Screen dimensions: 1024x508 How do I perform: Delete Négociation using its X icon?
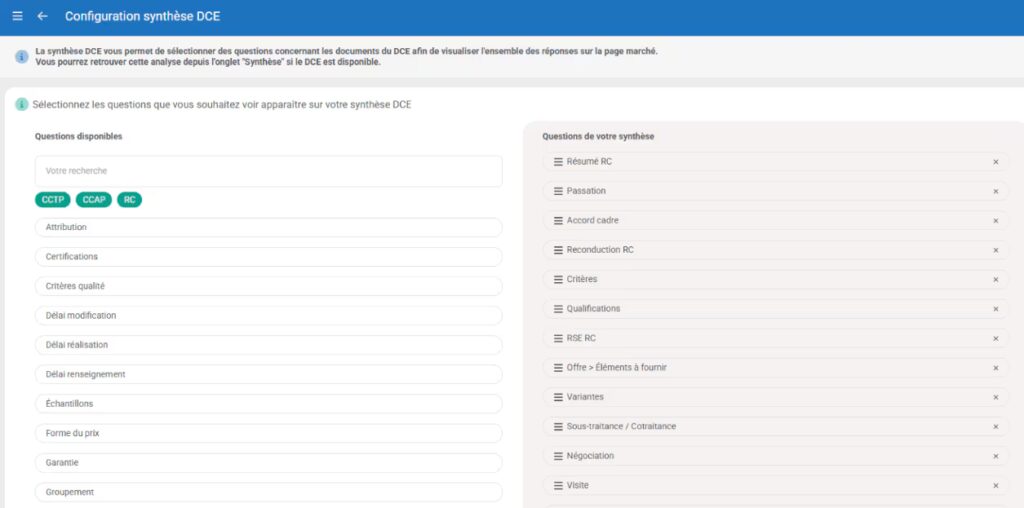pos(995,456)
